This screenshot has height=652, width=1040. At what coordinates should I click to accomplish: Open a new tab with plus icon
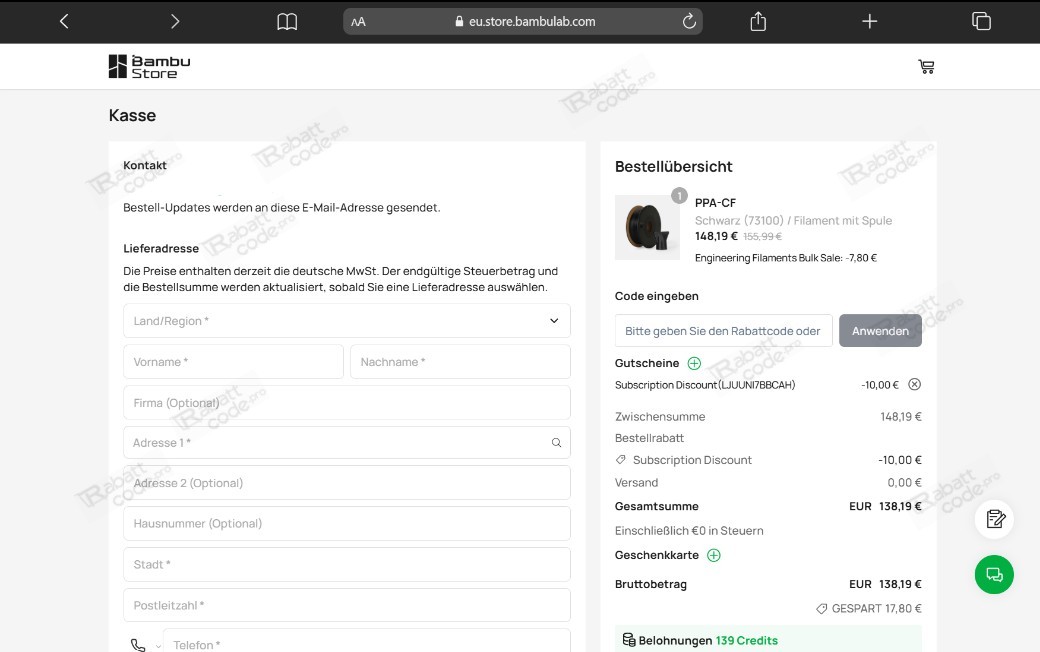870,21
